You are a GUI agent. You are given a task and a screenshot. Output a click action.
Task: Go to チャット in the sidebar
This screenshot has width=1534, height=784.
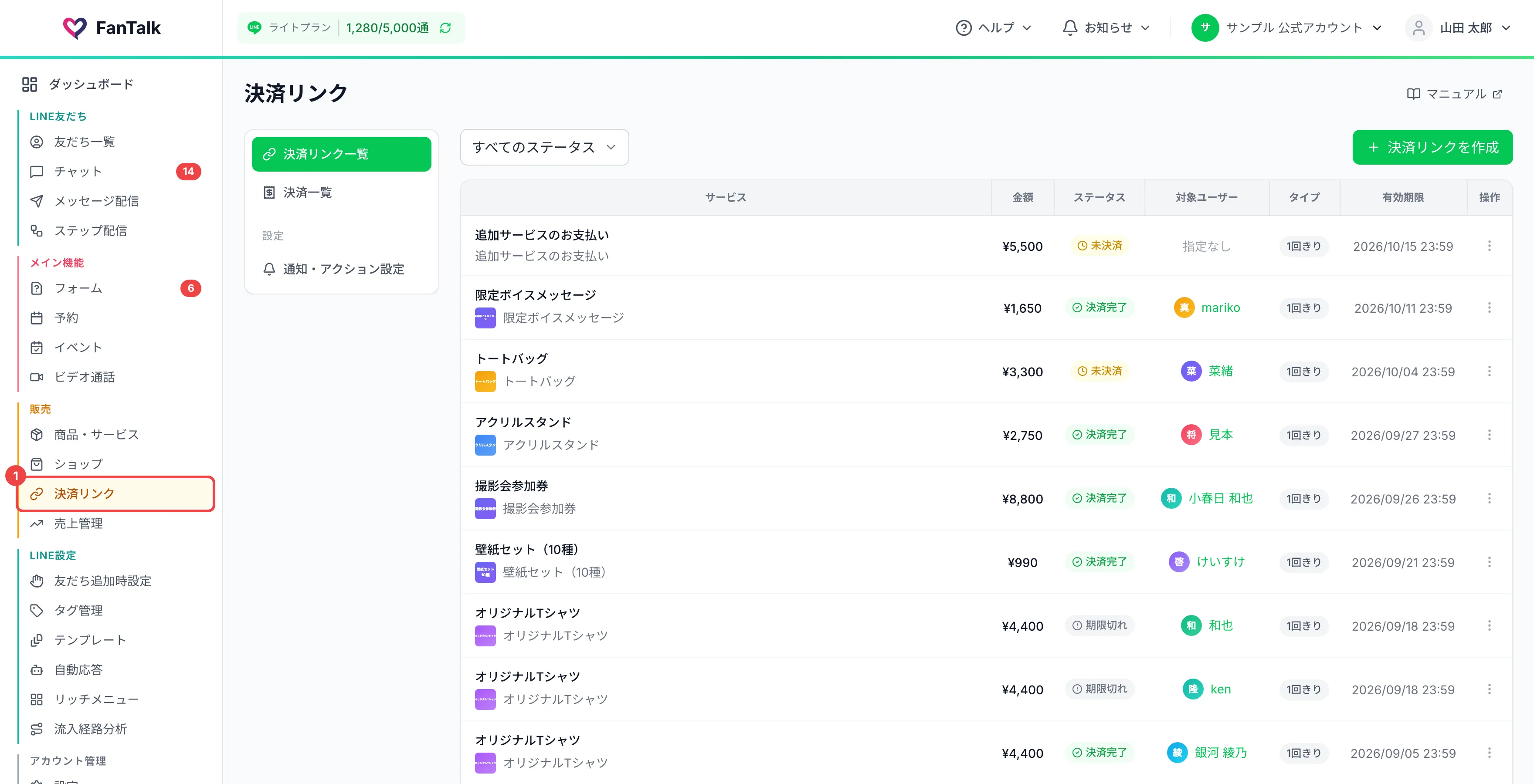(116, 172)
